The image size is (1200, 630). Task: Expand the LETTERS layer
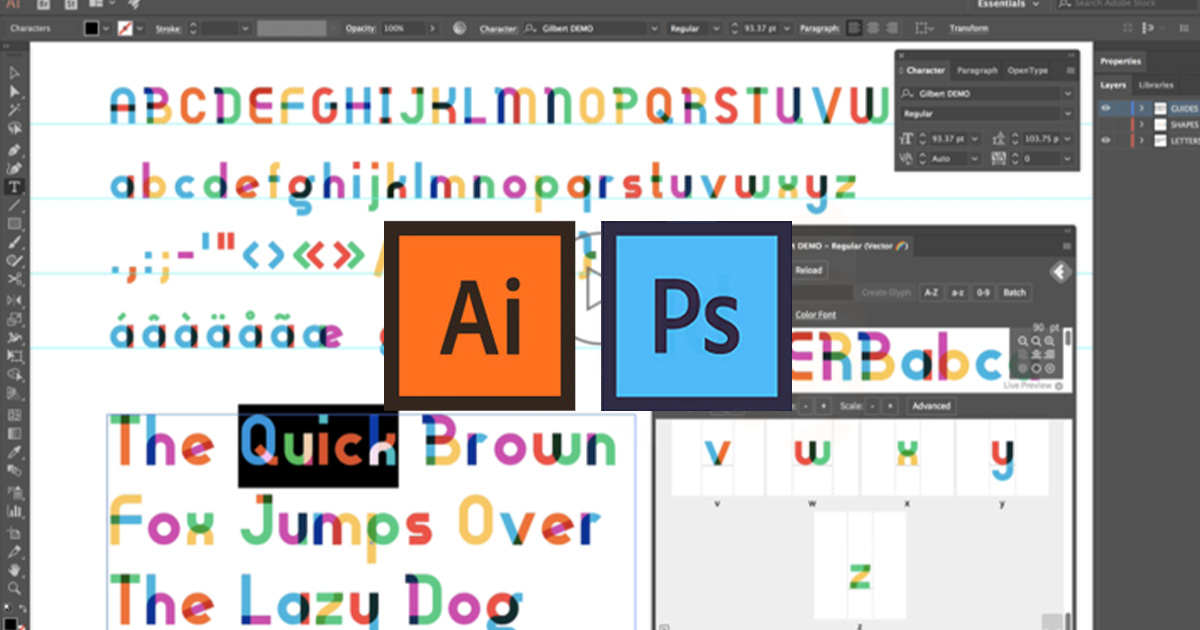[1143, 141]
